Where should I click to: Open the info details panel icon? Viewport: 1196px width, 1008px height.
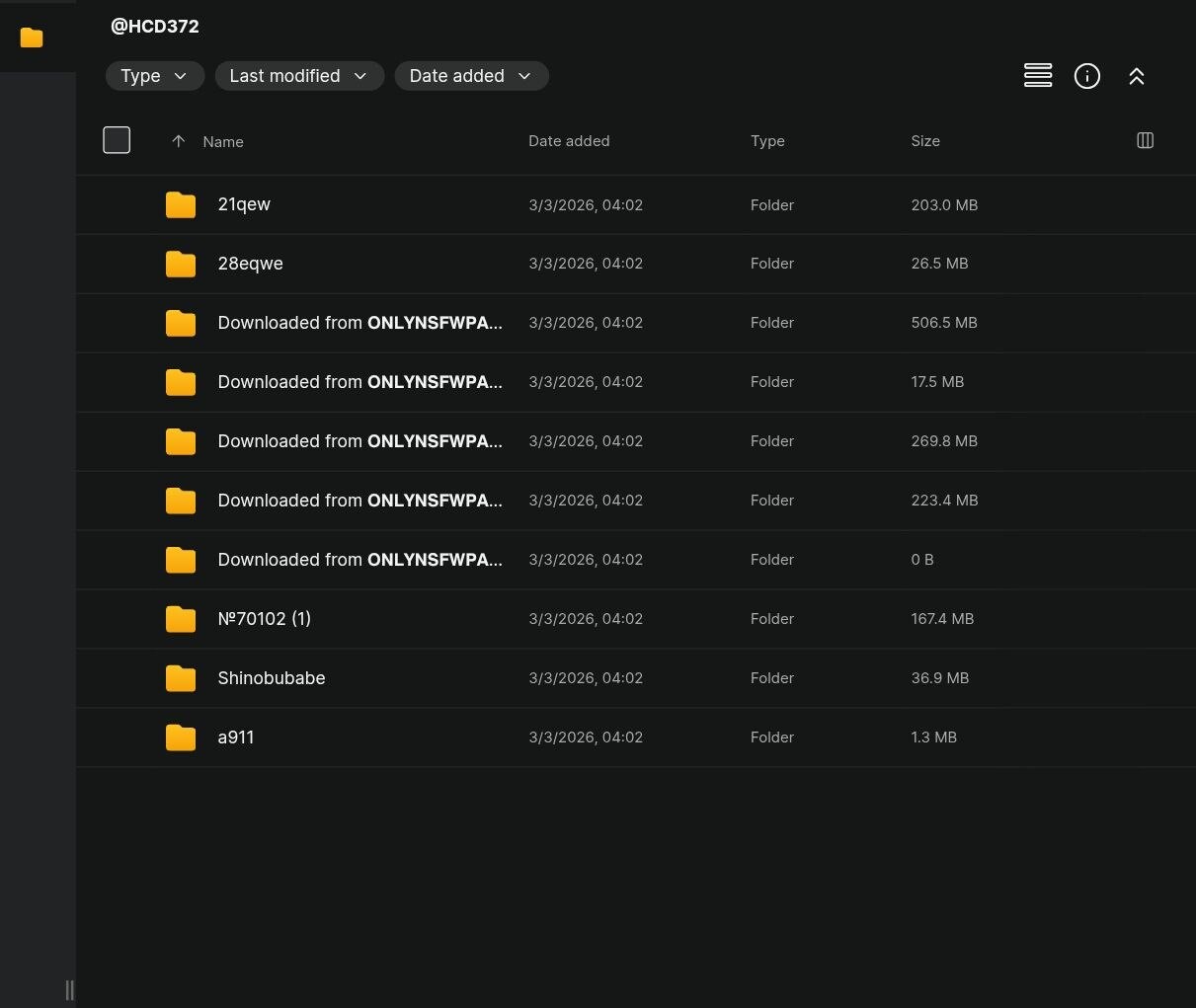coord(1086,76)
